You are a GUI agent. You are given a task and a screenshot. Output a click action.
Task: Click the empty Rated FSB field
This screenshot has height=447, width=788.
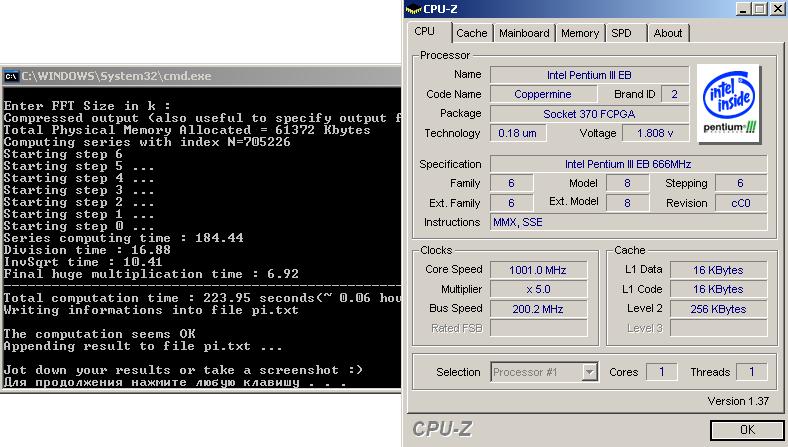click(538, 328)
